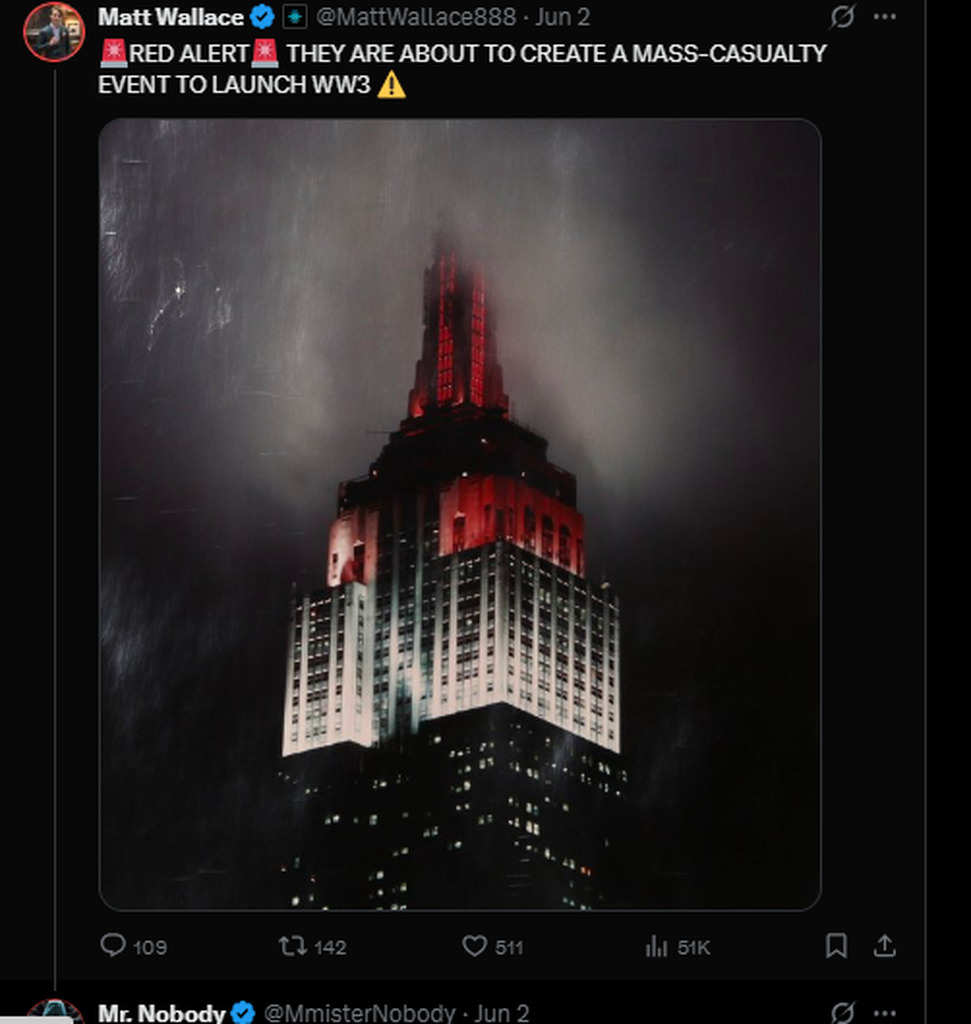Open the @MattWallace888 handle link
971x1024 pixels.
(x=416, y=17)
